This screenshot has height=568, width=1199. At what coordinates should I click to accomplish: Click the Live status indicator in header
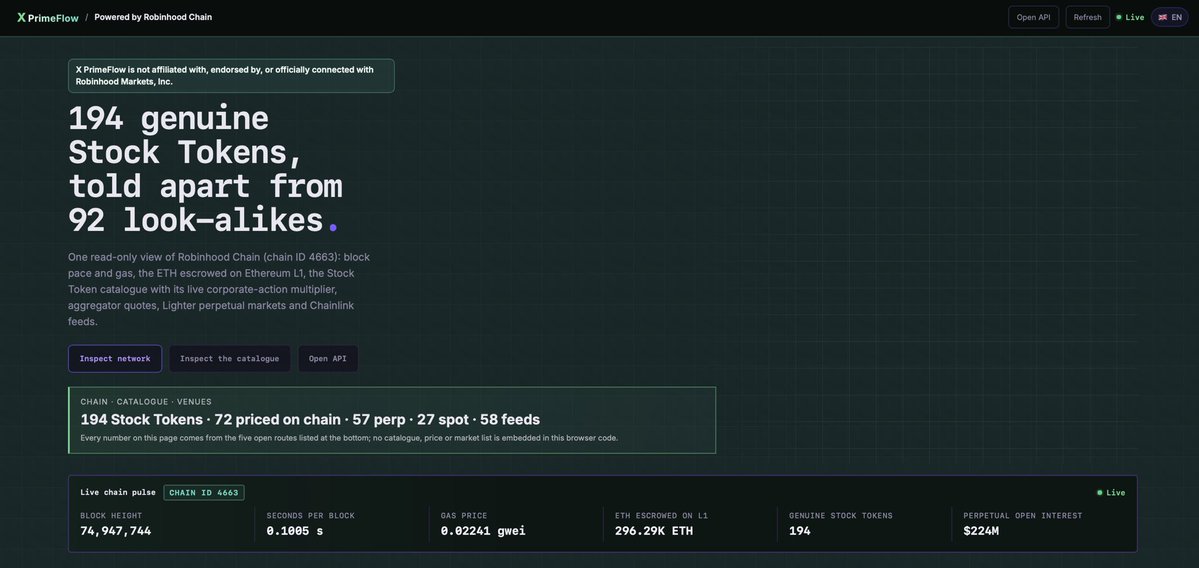[x=1130, y=17]
